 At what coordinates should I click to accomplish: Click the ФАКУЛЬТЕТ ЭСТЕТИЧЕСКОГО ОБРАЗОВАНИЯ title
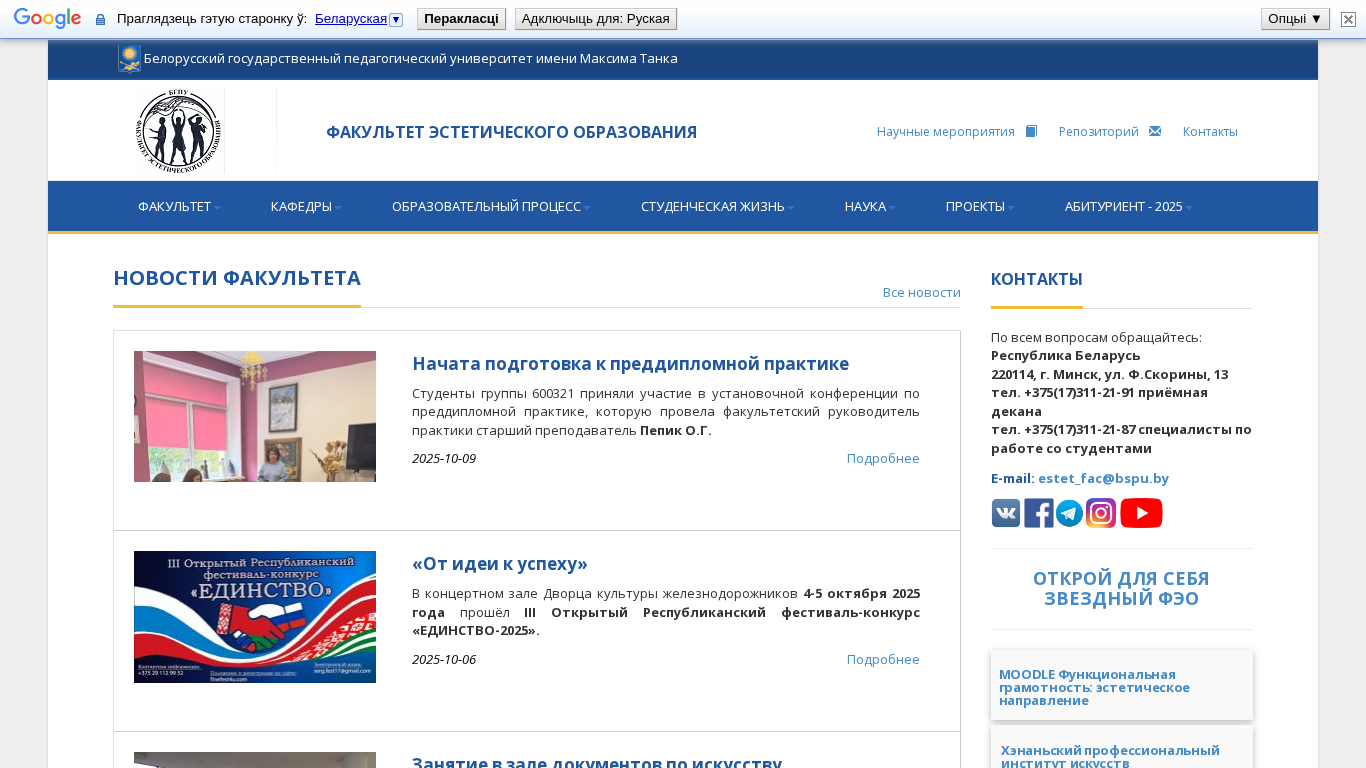click(x=511, y=132)
